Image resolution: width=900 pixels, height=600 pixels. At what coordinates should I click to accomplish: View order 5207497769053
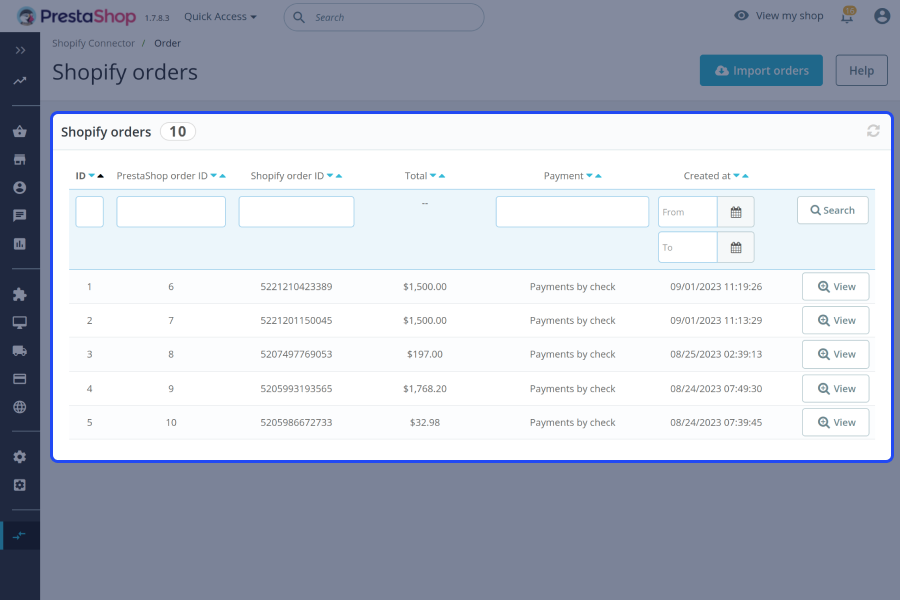pos(835,355)
